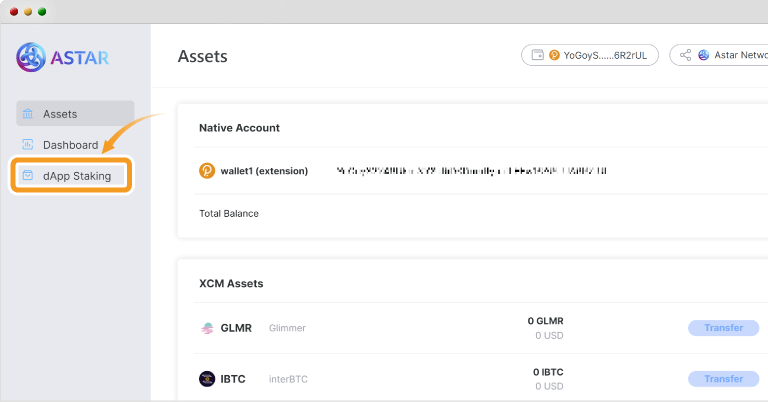Open the dApp Staking sidebar item

click(72, 176)
